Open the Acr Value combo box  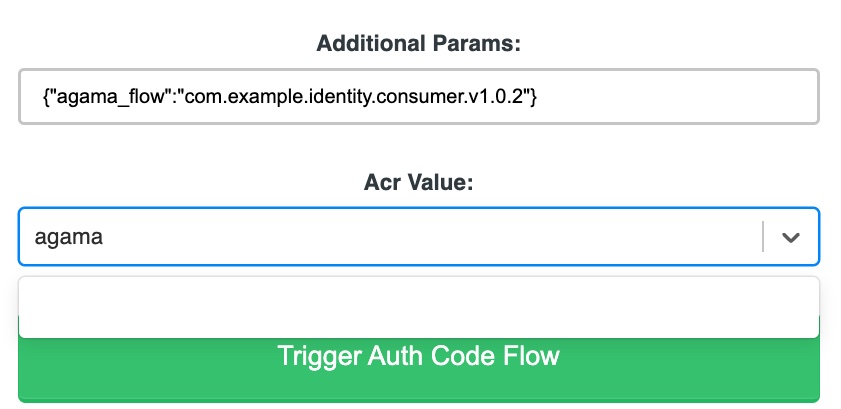[x=419, y=236]
